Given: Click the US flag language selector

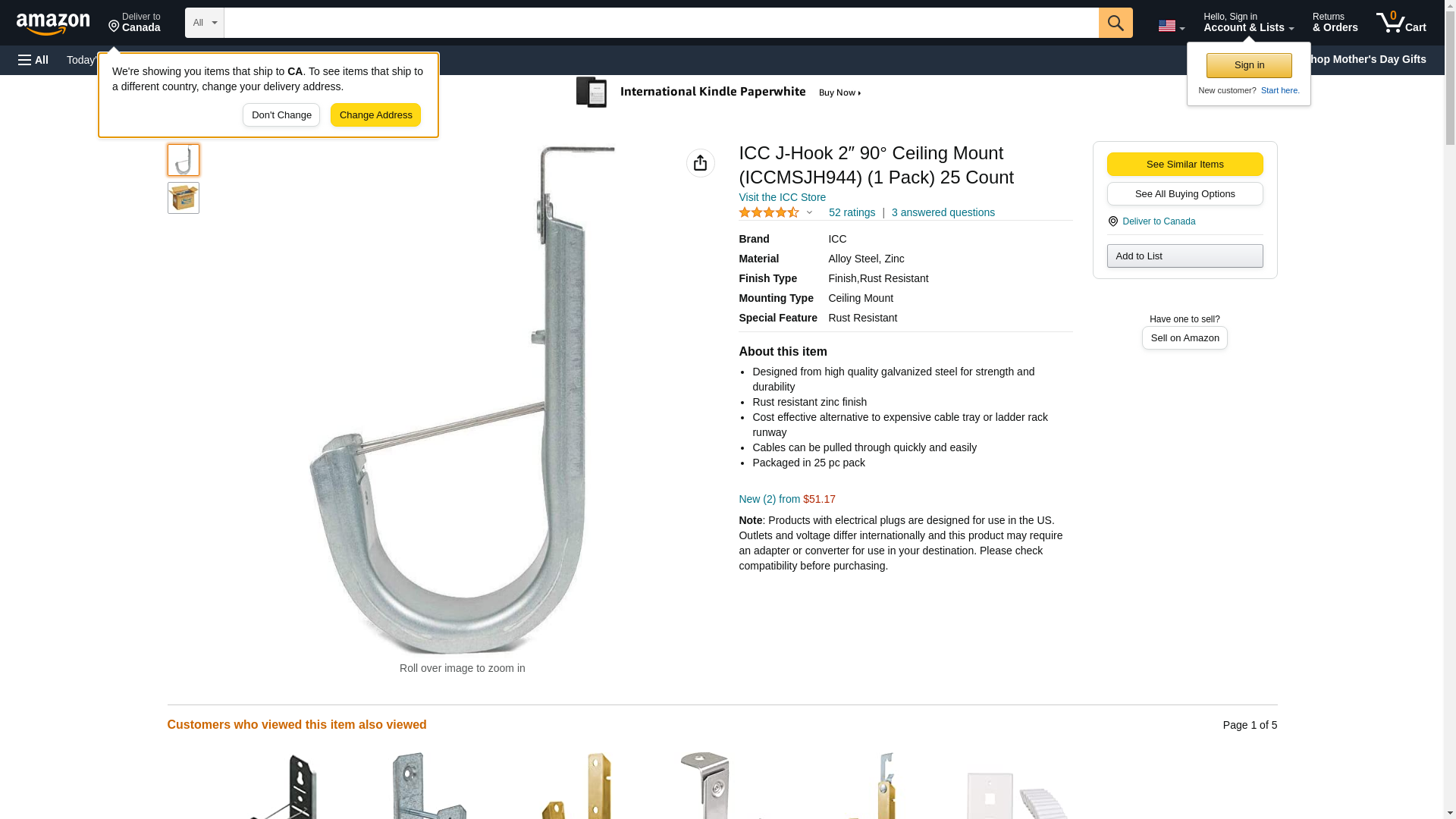Looking at the screenshot, I should coord(1171,26).
